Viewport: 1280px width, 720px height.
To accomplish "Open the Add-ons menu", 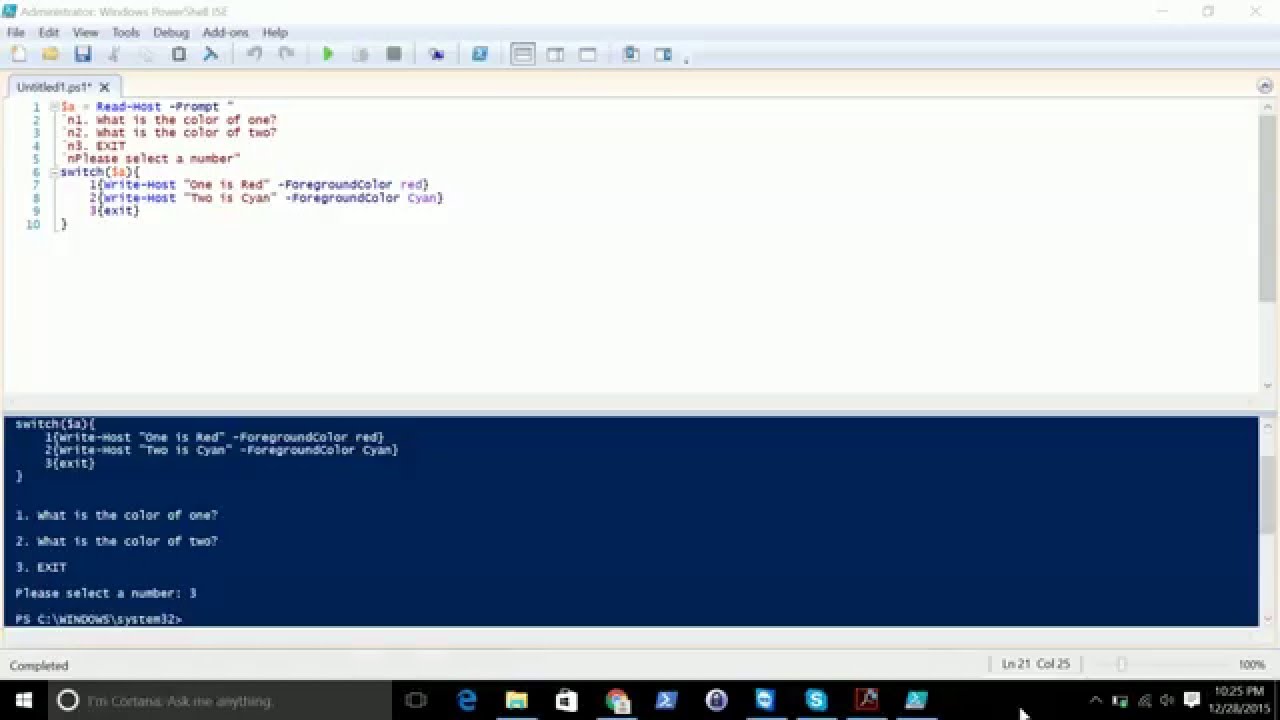I will (225, 32).
